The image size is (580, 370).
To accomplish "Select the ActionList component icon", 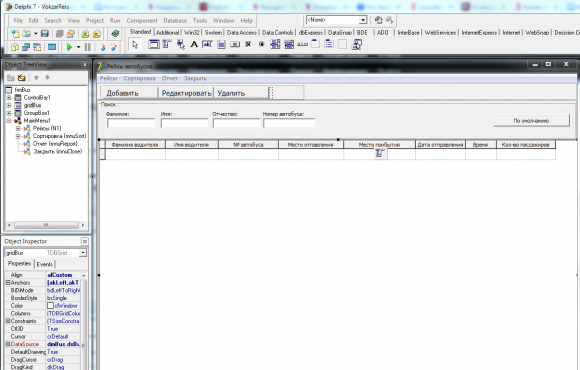I will click(357, 45).
